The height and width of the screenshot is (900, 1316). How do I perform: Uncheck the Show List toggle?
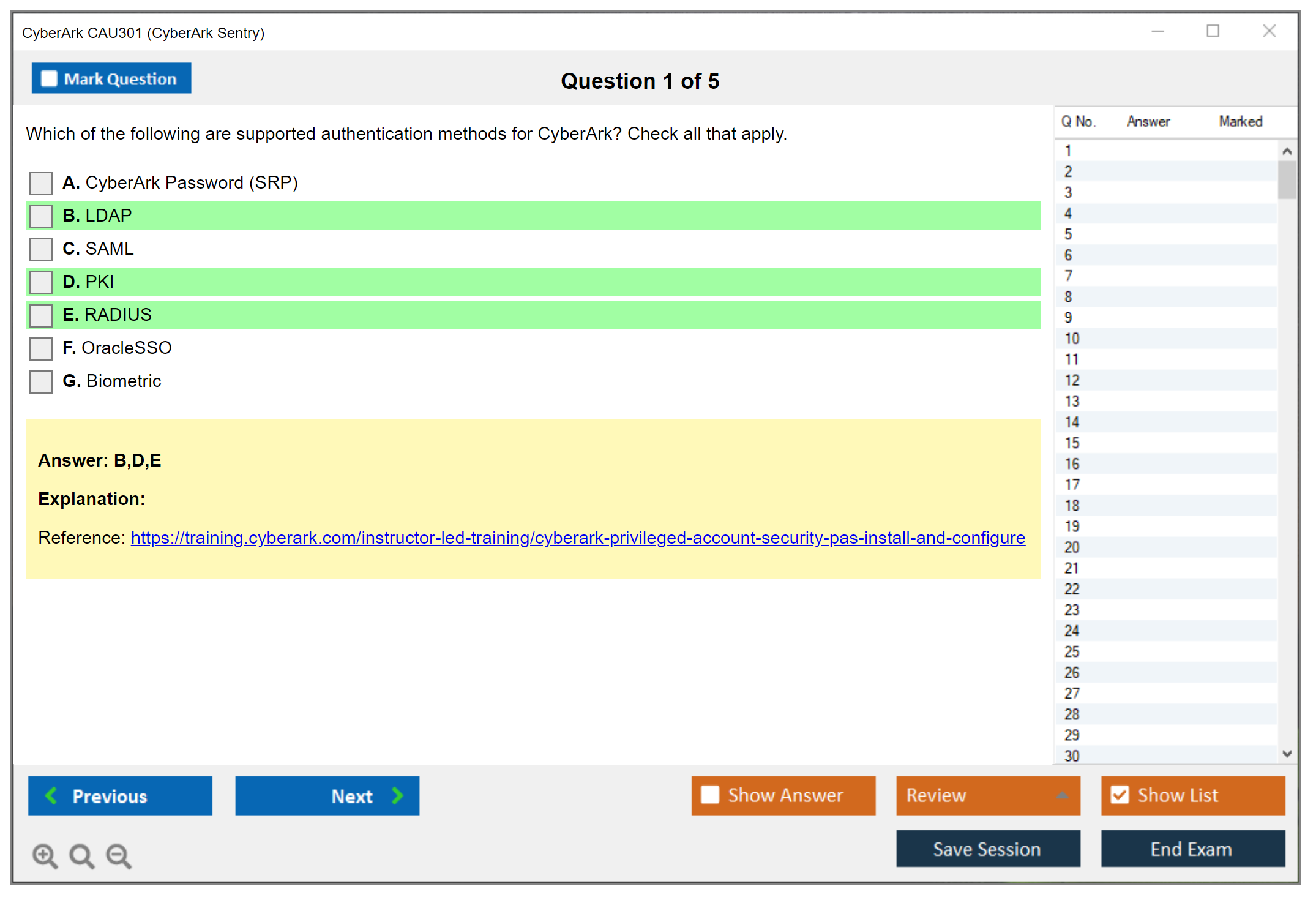pos(1120,795)
